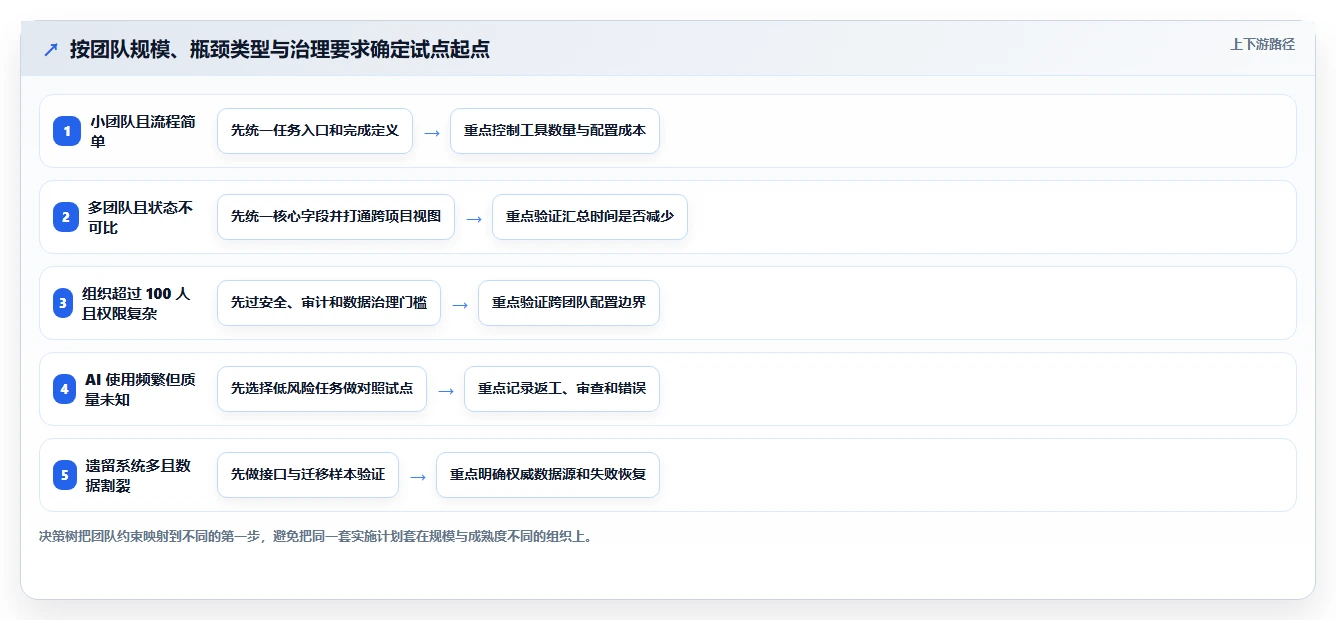Viewport: 1336px width, 620px height.
Task: Click the footnote starting with 决策树把团队约束映射
Action: click(318, 536)
